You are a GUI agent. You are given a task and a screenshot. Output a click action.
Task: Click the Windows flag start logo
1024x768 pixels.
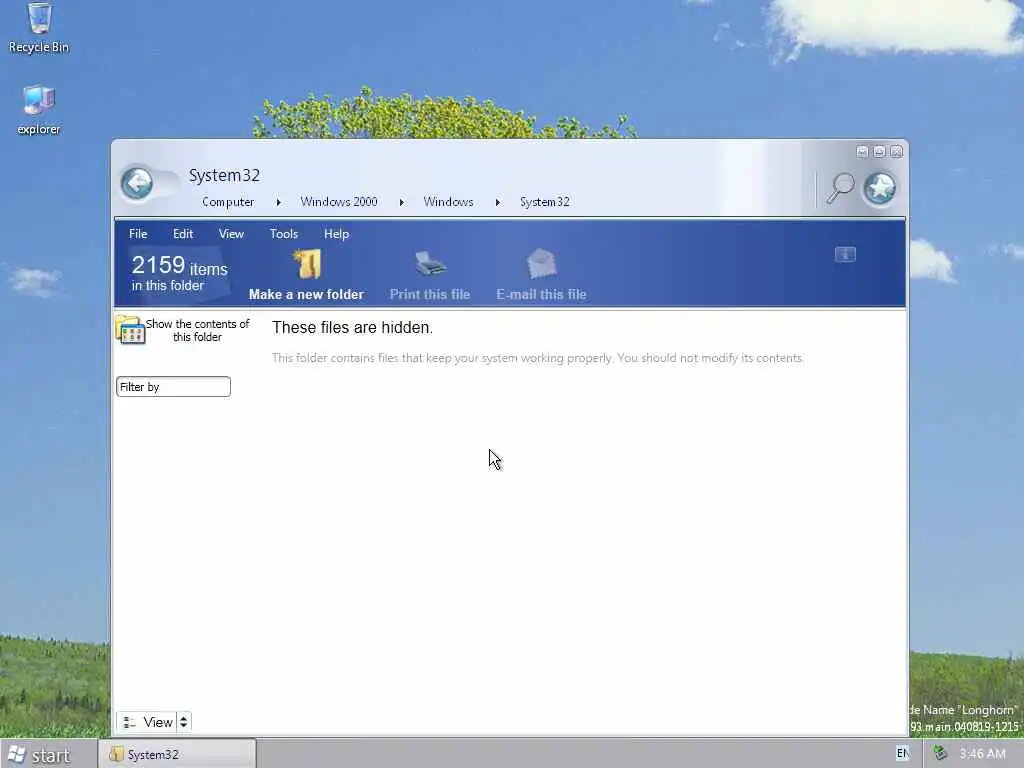16,754
